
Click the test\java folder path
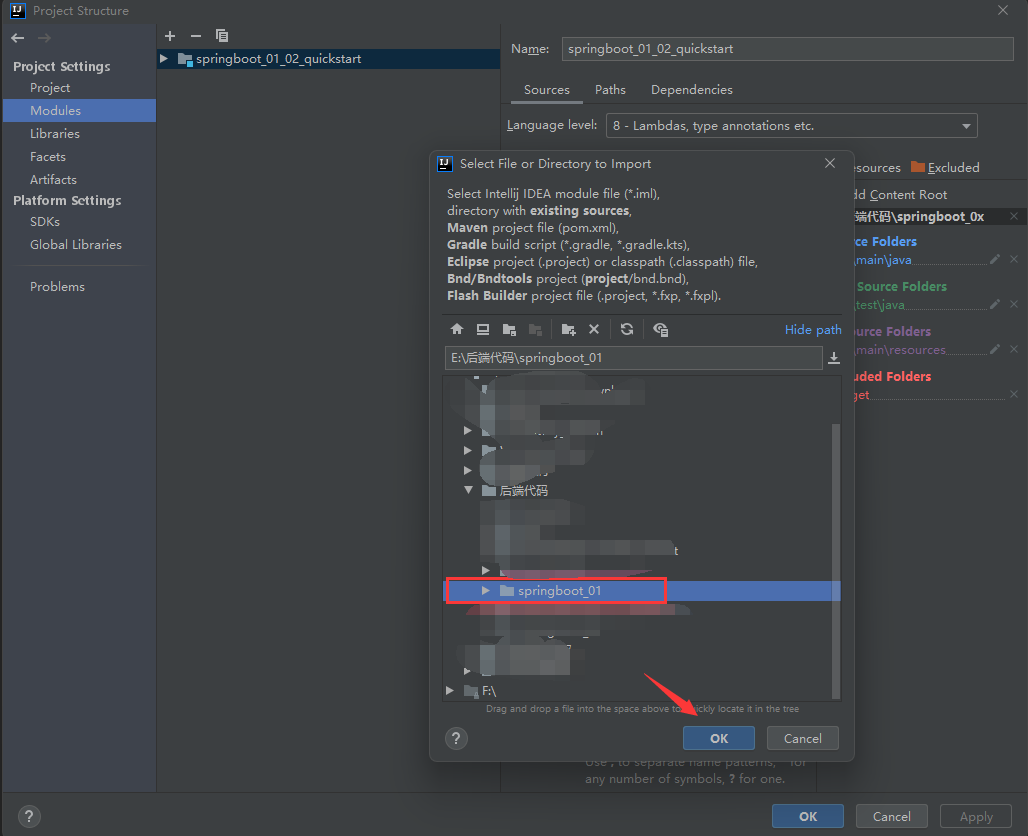tap(880, 305)
